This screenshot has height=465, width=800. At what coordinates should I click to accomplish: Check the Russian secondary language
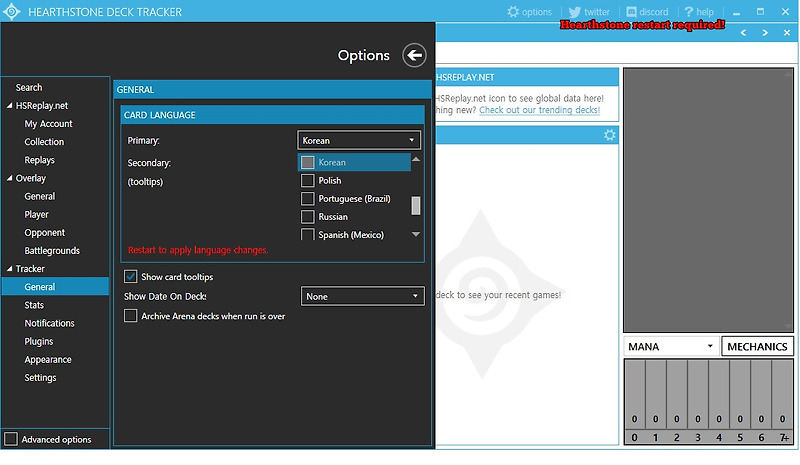[307, 216]
